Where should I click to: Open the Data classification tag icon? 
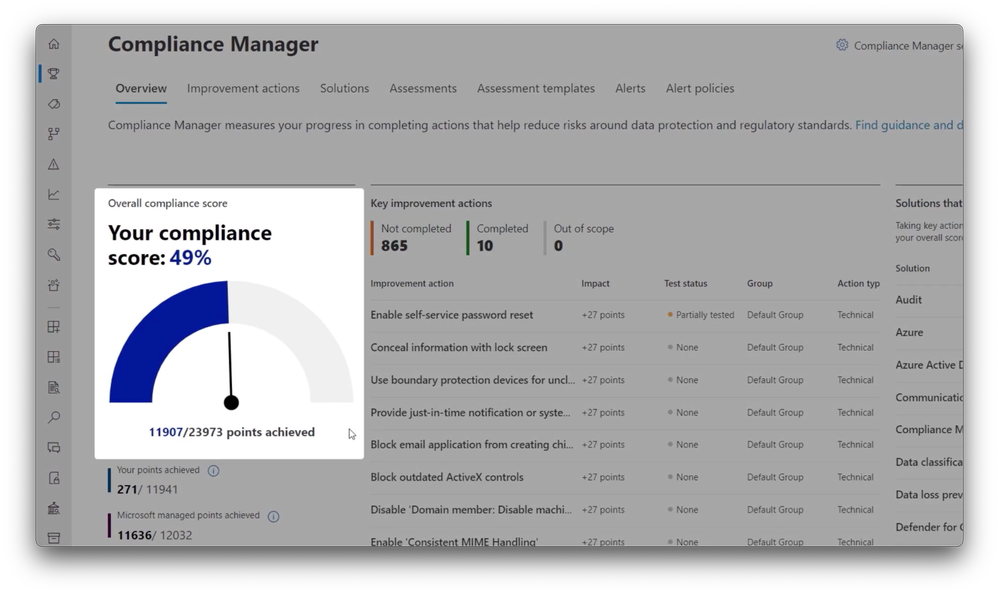pyautogui.click(x=54, y=104)
